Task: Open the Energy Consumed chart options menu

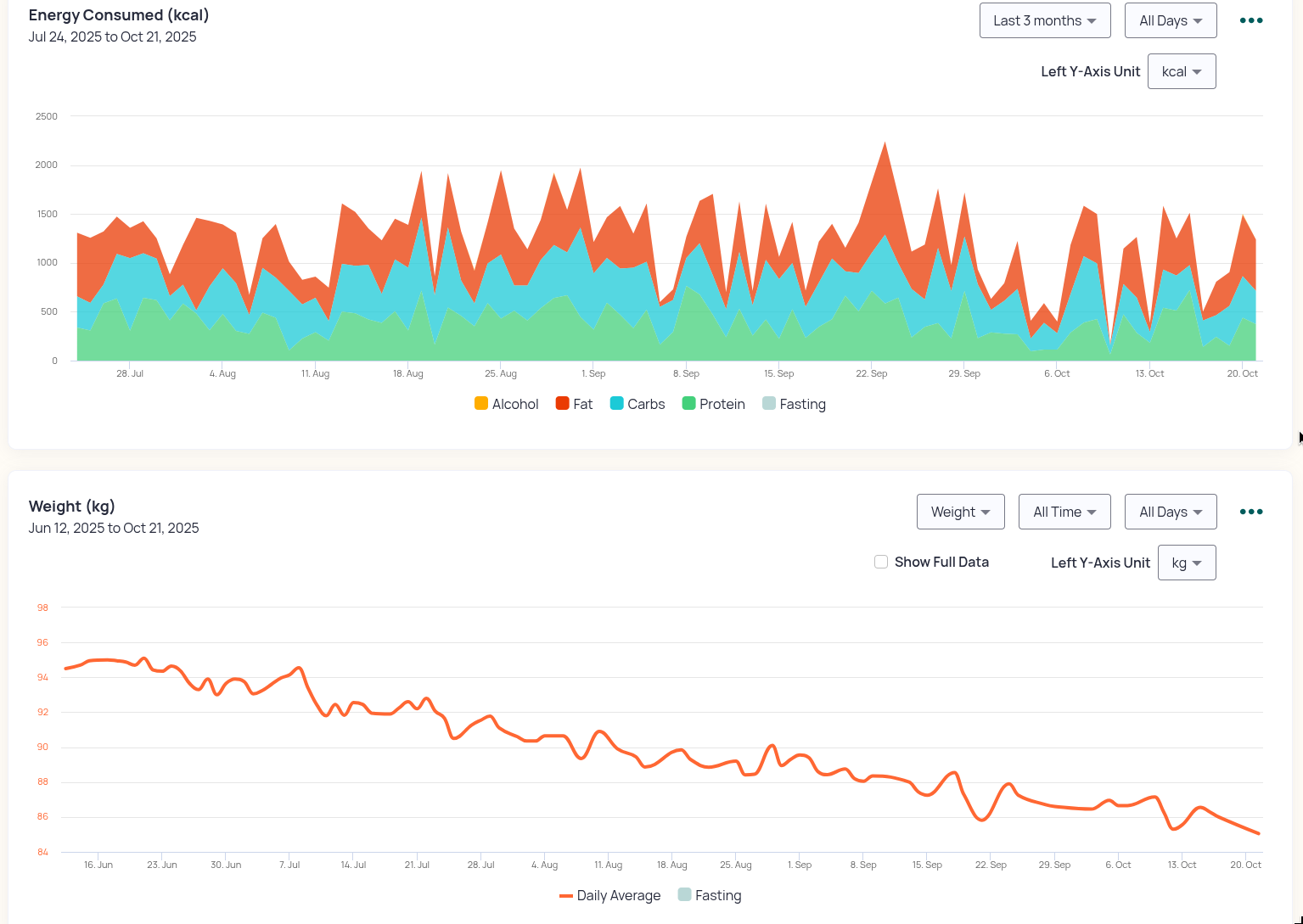Action: coord(1251,20)
